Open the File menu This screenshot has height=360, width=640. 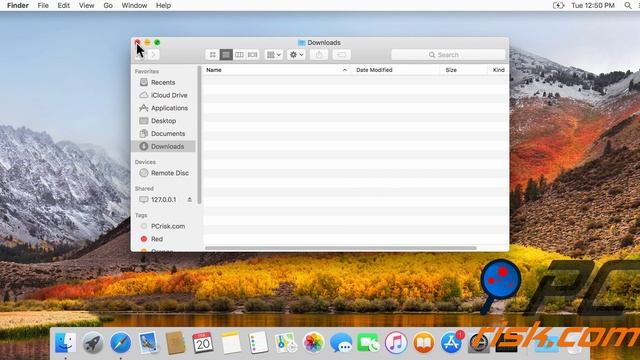point(43,5)
